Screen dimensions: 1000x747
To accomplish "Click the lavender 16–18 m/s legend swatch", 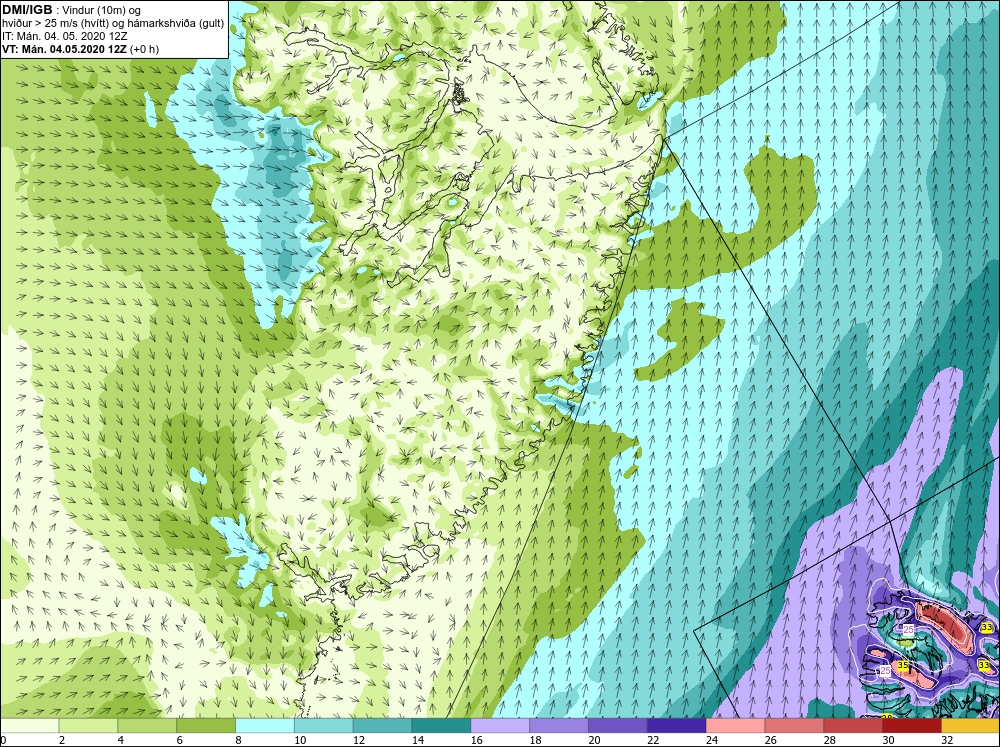I will [500, 726].
